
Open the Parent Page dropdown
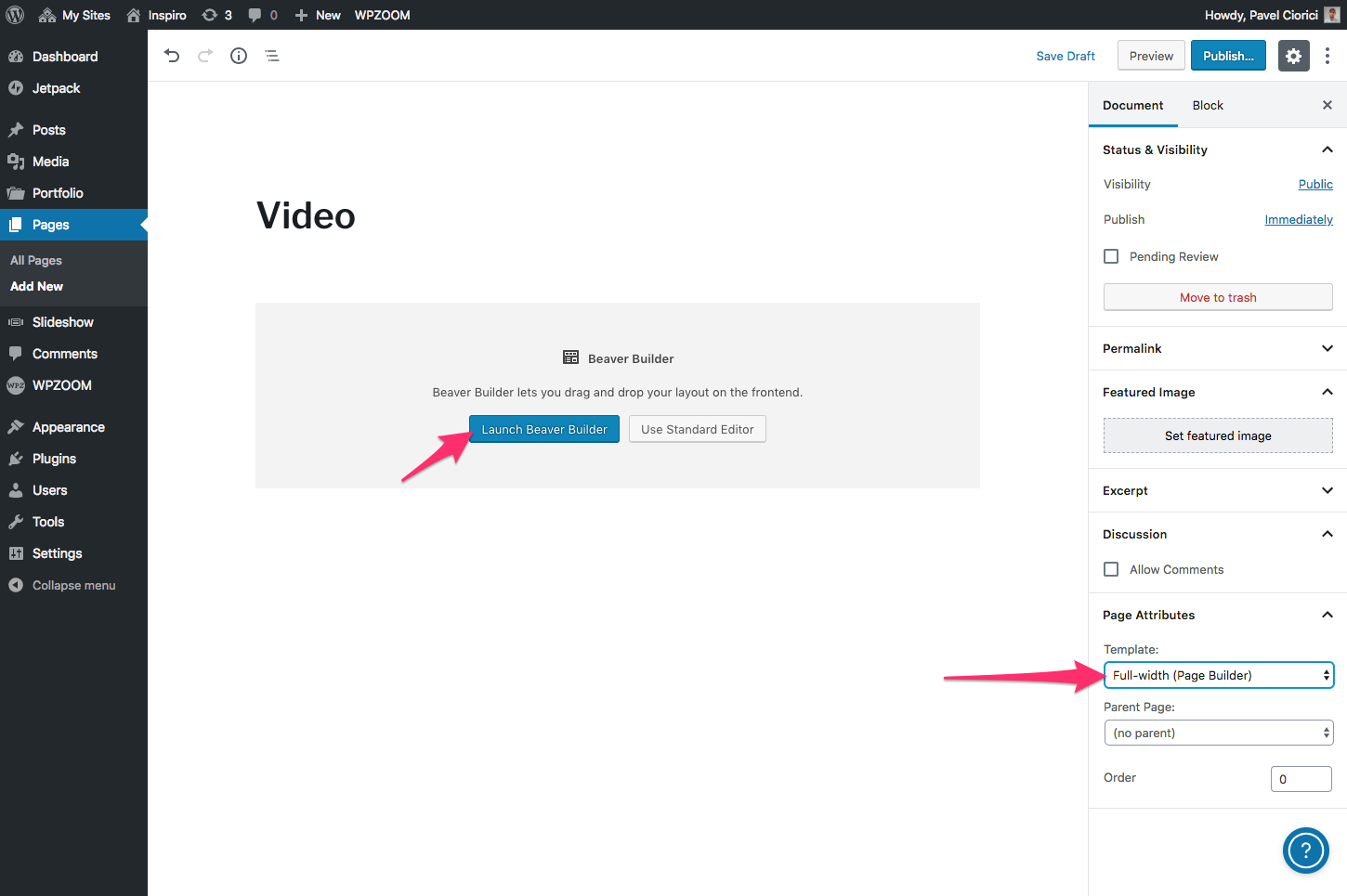tap(1218, 733)
